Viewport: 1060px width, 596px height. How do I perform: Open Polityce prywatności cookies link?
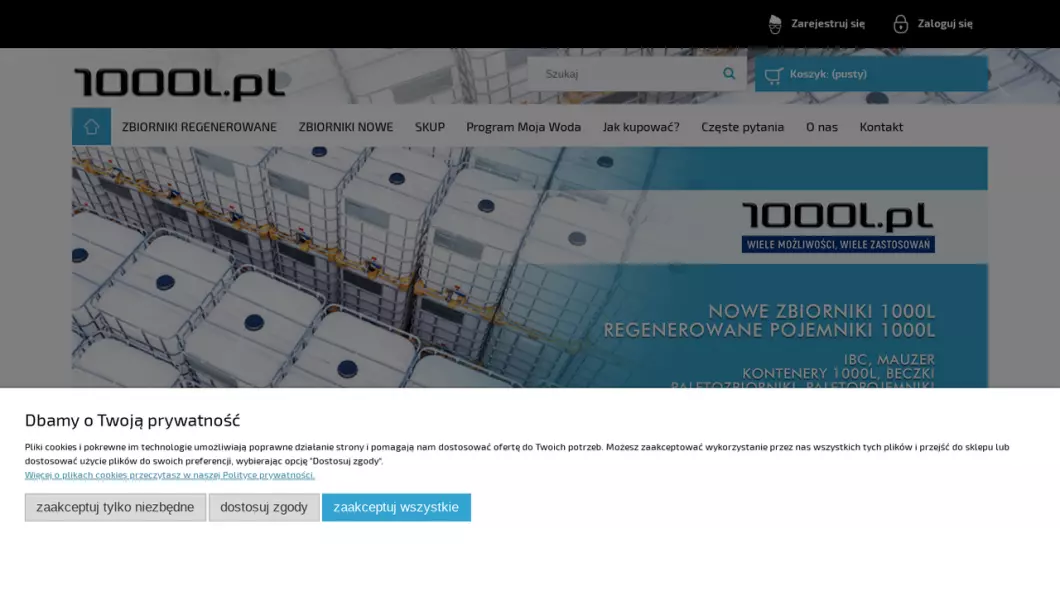(170, 475)
